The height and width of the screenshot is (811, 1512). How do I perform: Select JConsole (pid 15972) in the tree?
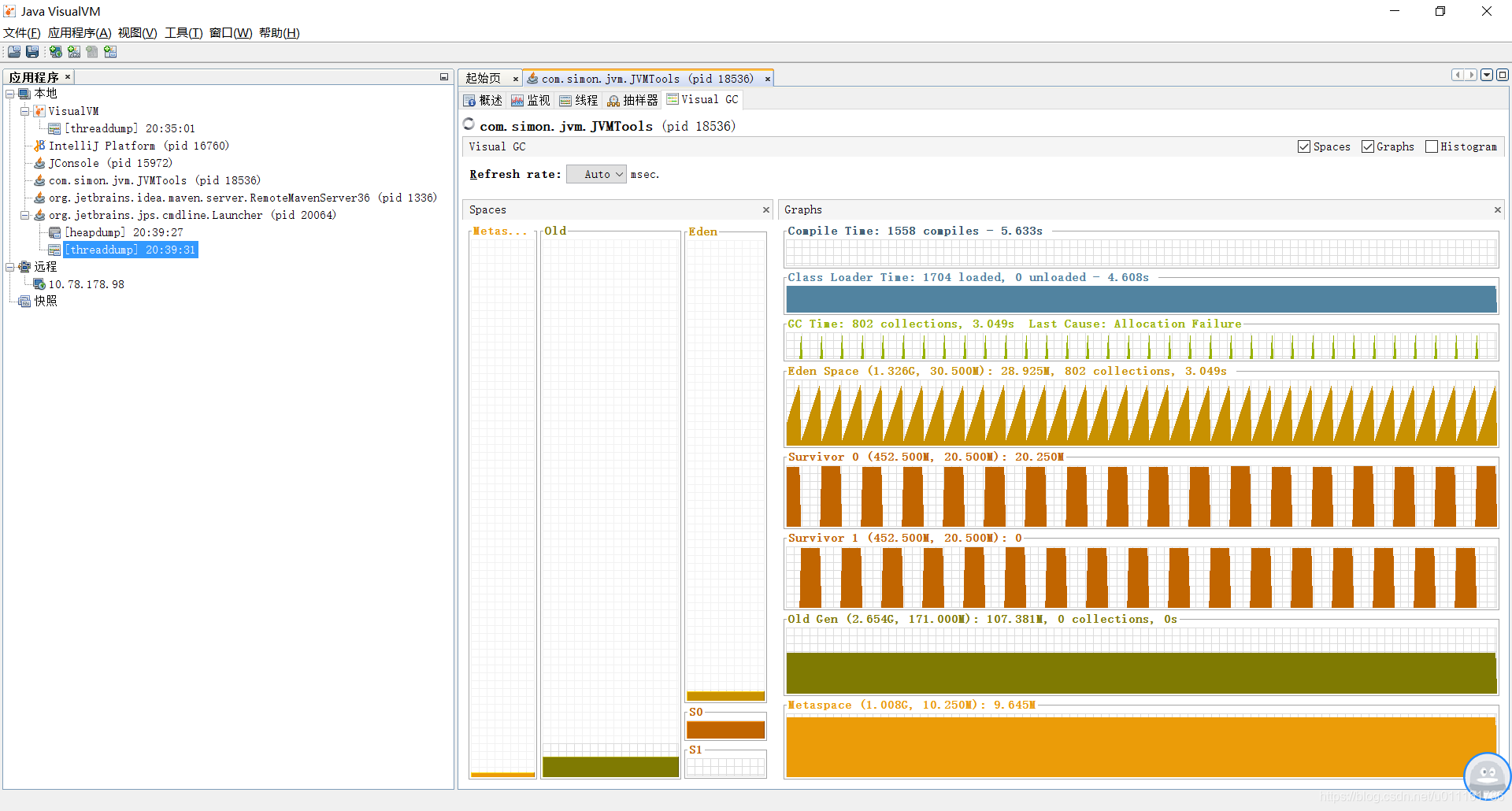tap(110, 163)
